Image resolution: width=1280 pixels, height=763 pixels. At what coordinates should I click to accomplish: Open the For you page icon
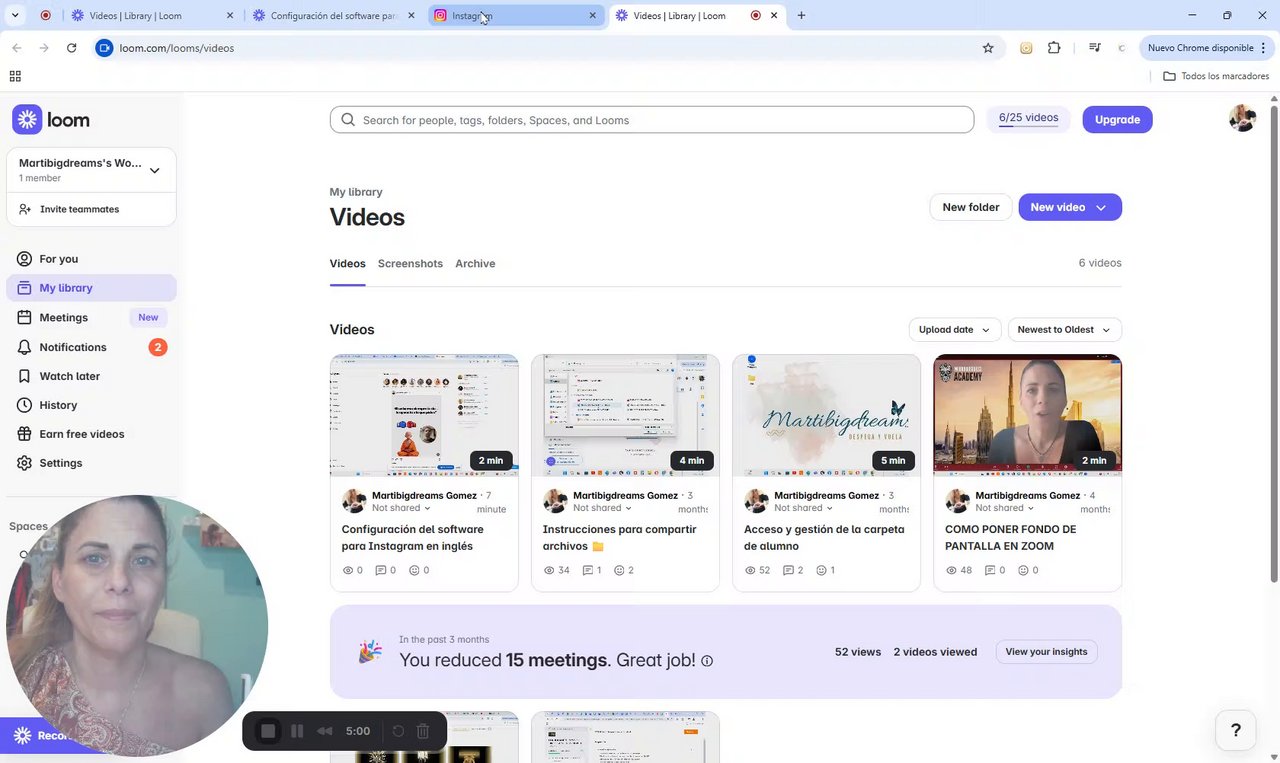click(x=24, y=259)
